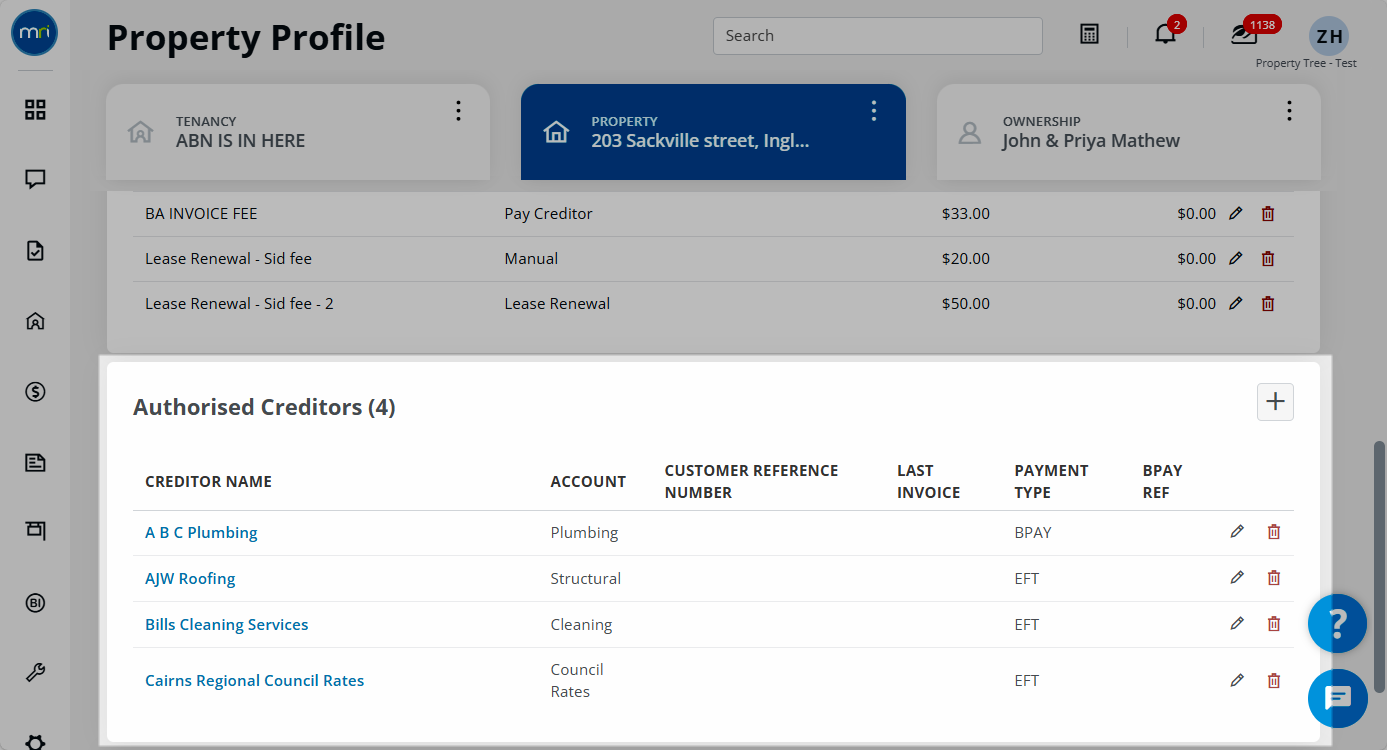Open the wrench maintenance icon in sidebar
Viewport: 1387px width, 750px height.
click(35, 673)
